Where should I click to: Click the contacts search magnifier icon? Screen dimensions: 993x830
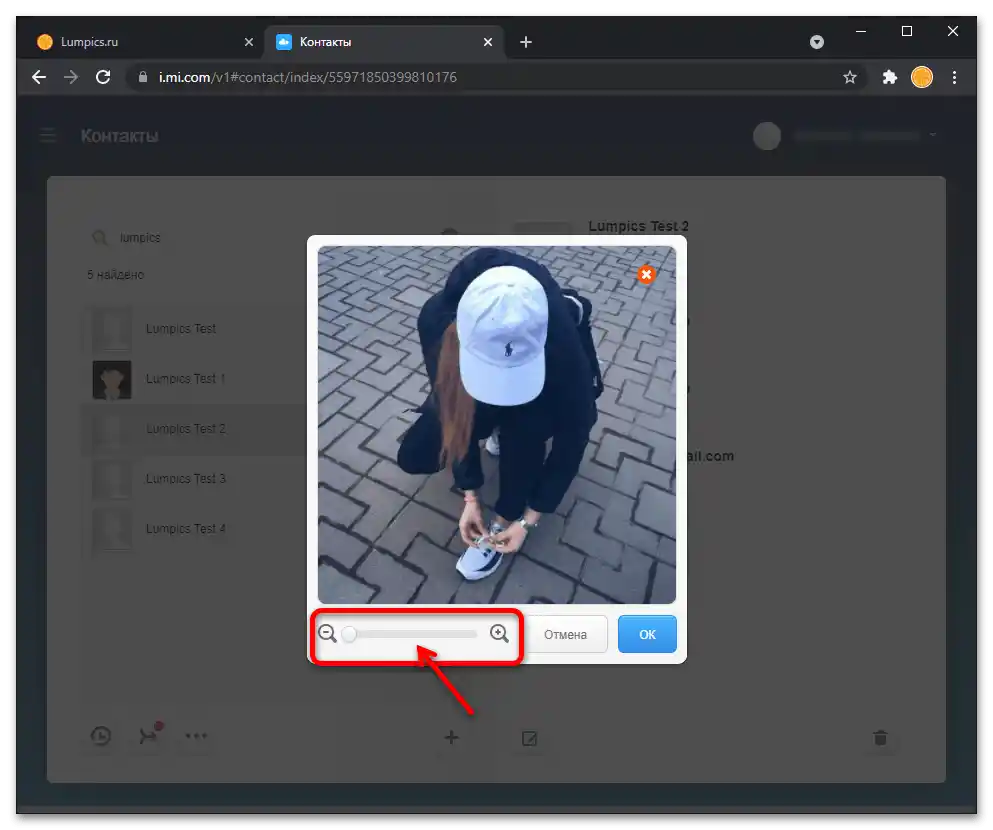point(99,237)
